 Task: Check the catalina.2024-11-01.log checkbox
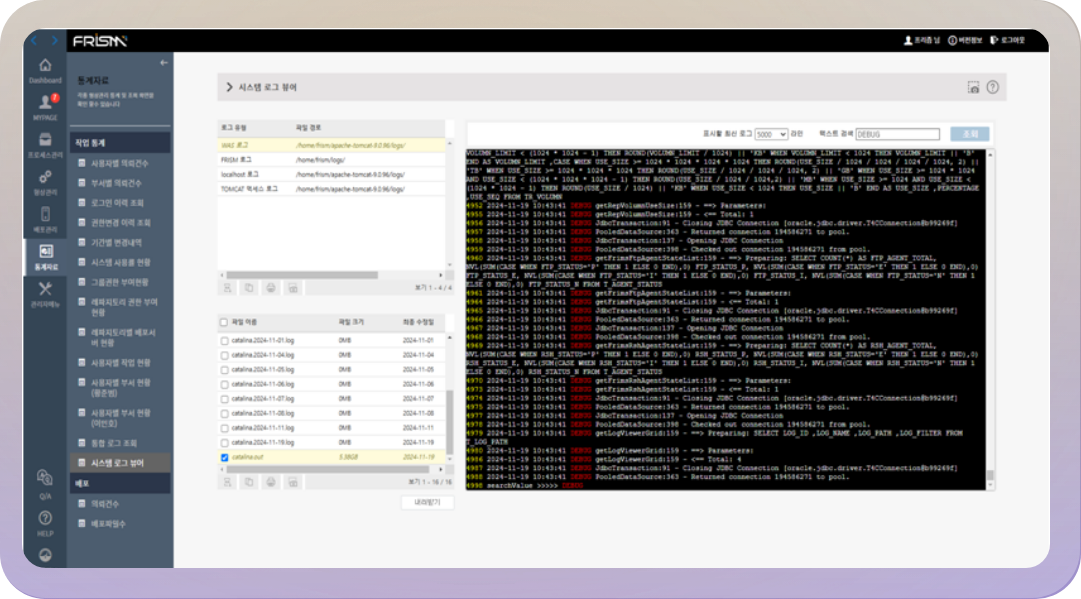pos(225,341)
